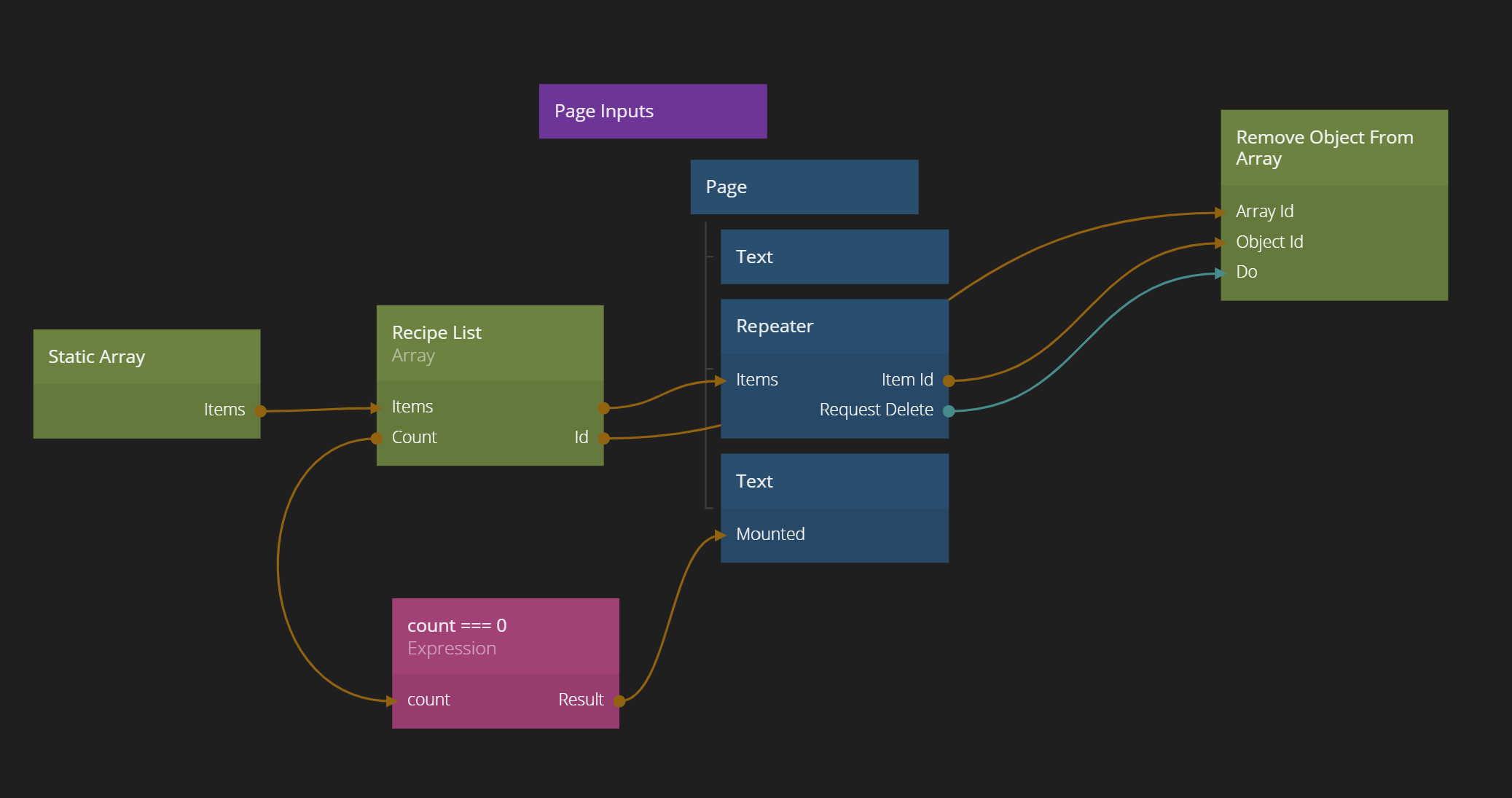
Task: Select the Page node
Action: pos(804,187)
